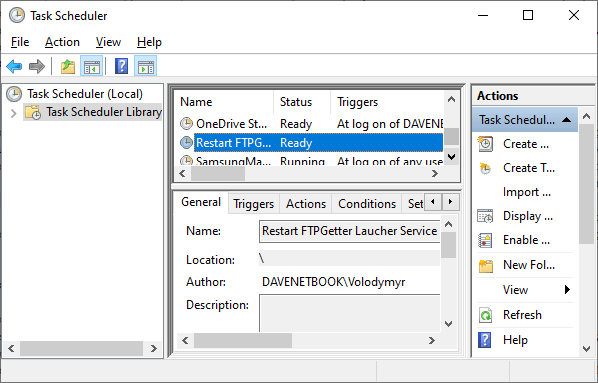Switch to the partially visible Settings tab
Image resolution: width=598 pixels, height=383 pixels.
click(x=413, y=204)
